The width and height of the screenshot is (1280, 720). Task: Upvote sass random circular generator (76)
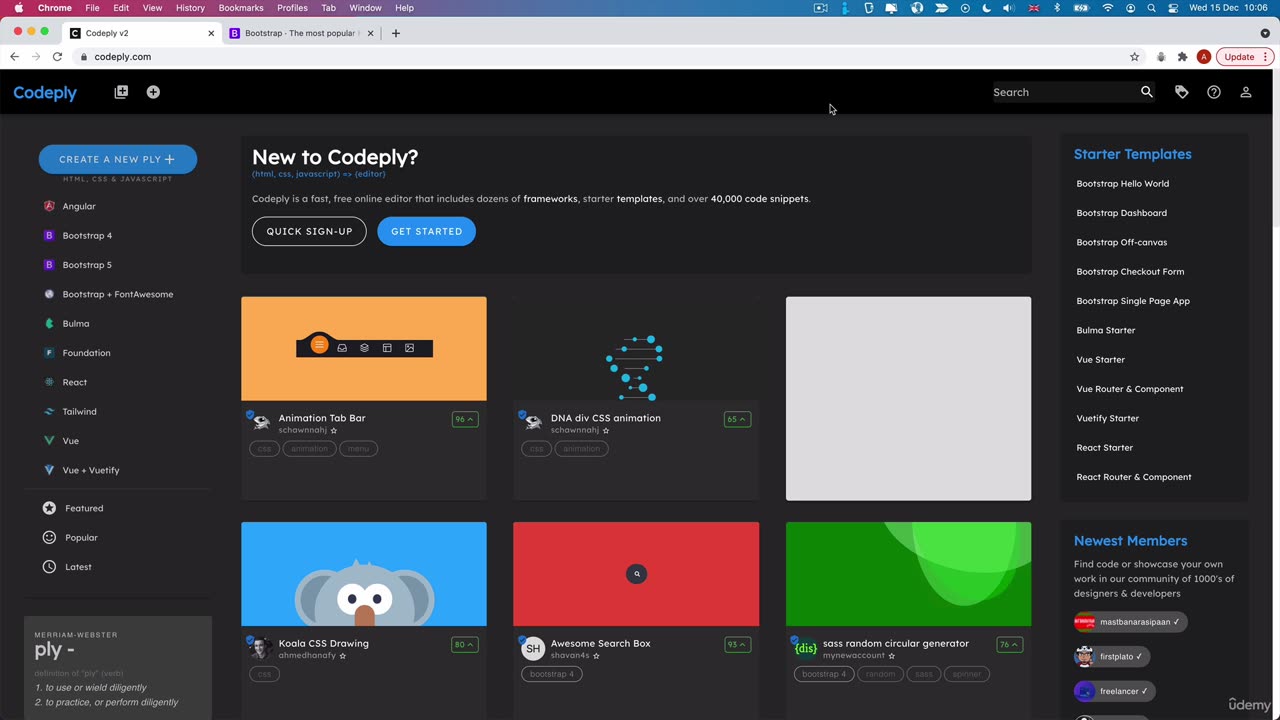pos(1009,645)
